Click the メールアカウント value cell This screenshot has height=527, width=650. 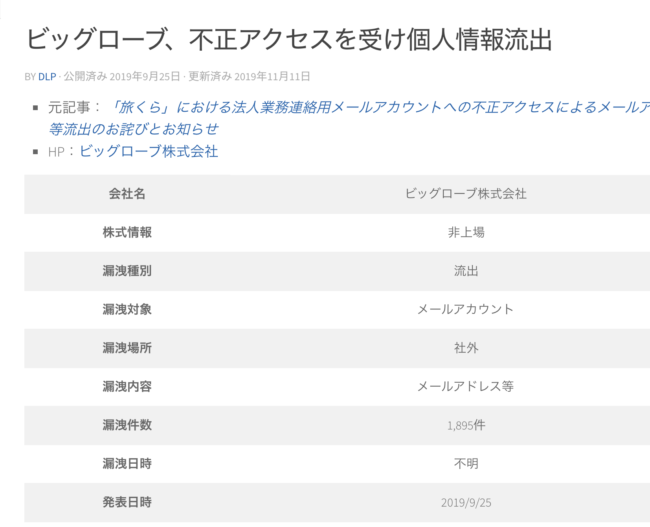(466, 309)
